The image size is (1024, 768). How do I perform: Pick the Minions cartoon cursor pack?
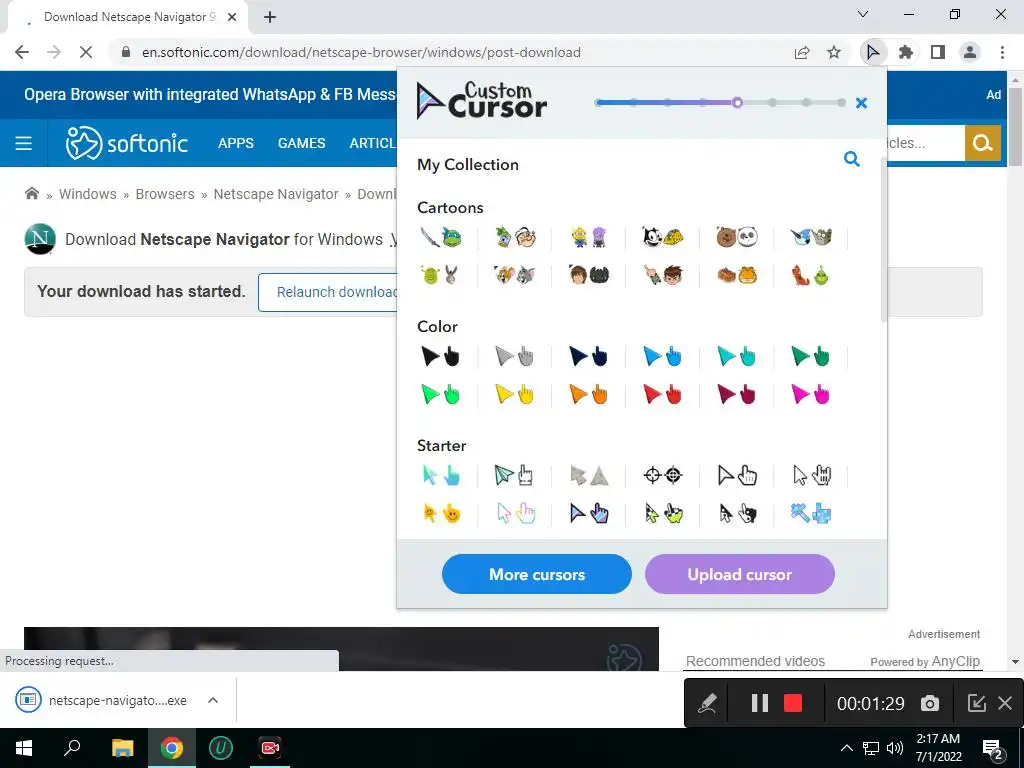click(589, 237)
